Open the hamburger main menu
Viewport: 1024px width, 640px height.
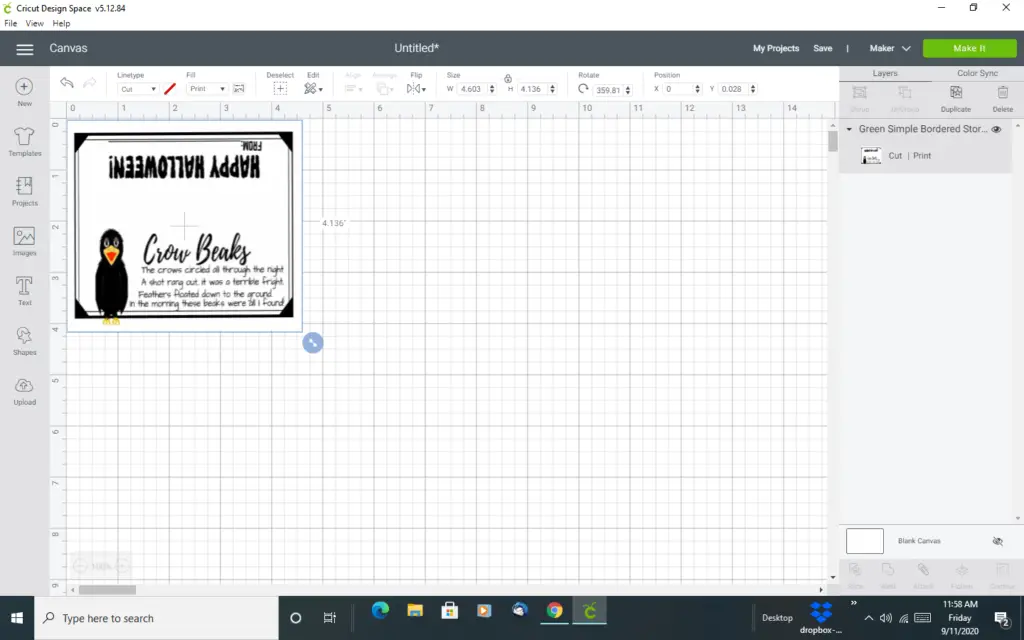[x=25, y=49]
